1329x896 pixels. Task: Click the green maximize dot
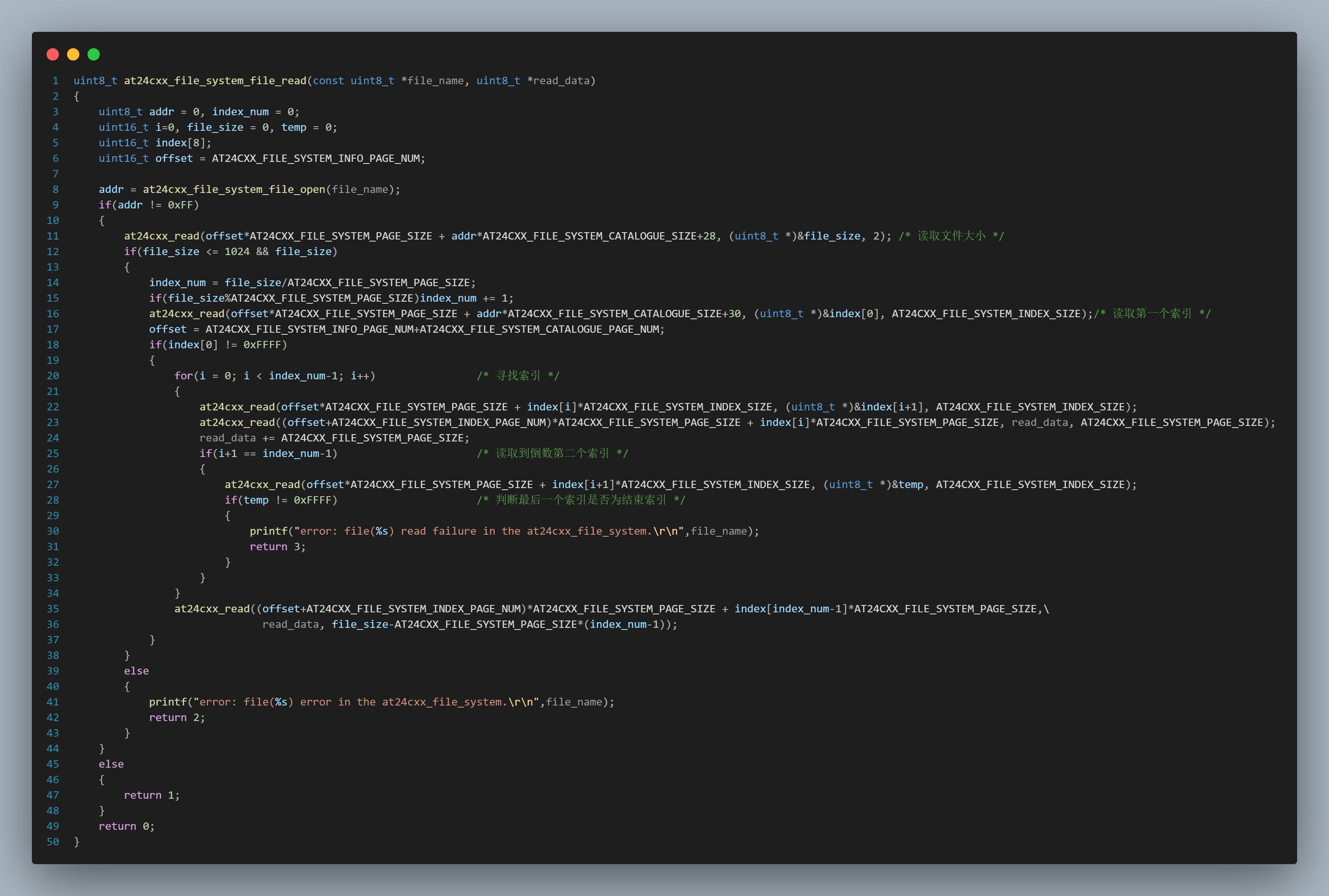point(94,54)
